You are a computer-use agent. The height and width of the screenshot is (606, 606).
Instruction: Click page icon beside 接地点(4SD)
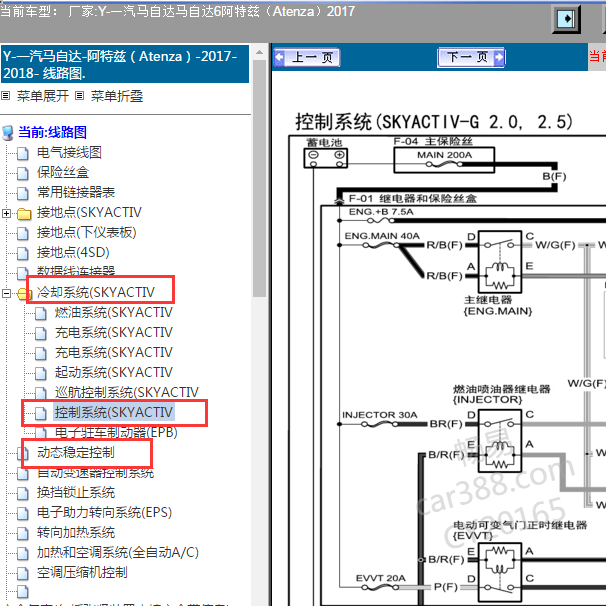(23, 254)
